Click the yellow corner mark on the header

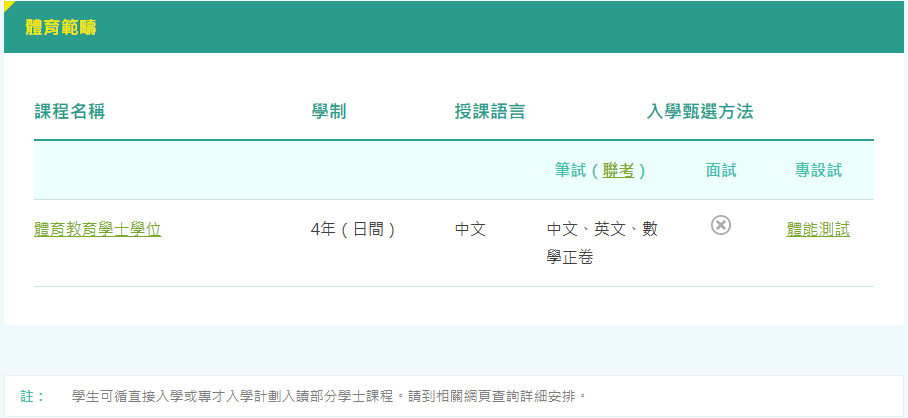(8, 5)
